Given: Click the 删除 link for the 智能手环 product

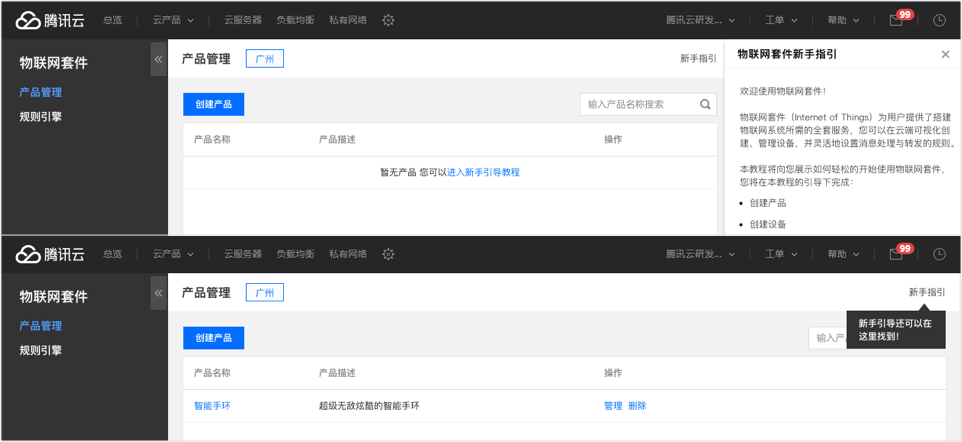Looking at the screenshot, I should point(637,406).
